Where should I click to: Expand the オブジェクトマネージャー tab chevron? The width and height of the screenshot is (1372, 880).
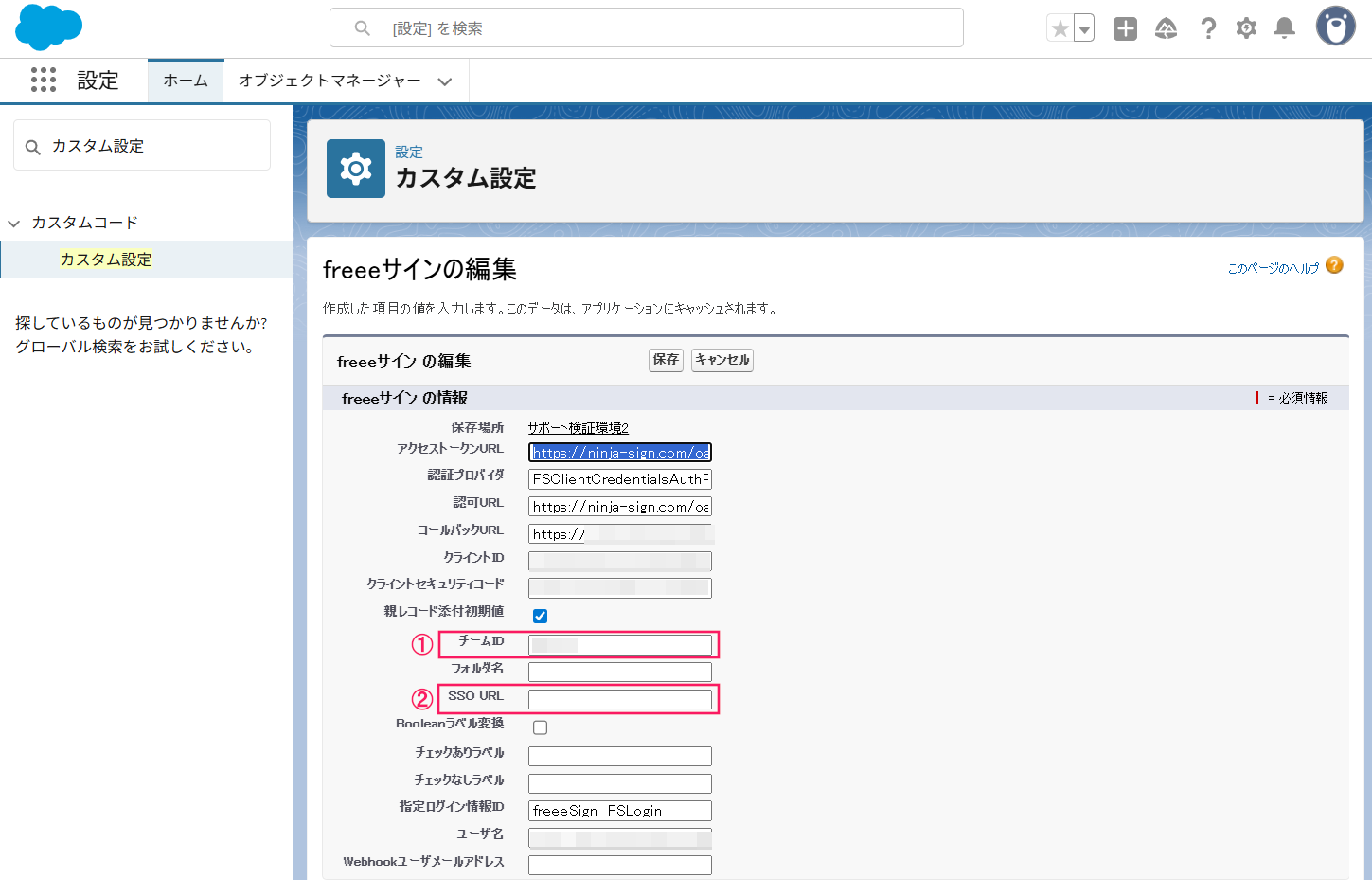pyautogui.click(x=445, y=81)
